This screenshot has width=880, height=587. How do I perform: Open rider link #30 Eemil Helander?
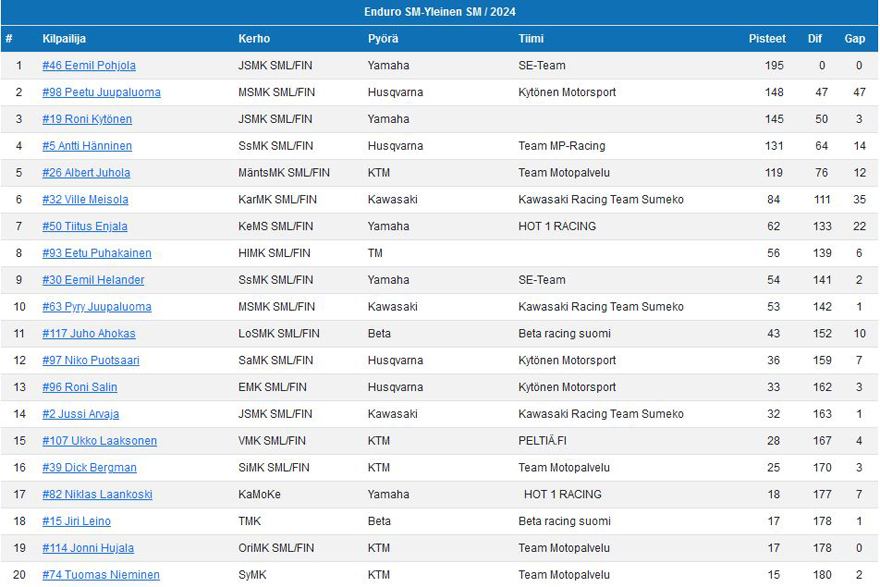click(93, 280)
